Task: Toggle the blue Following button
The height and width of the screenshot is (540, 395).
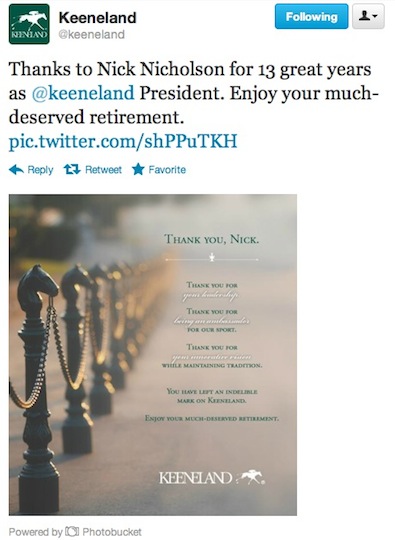Action: [311, 16]
